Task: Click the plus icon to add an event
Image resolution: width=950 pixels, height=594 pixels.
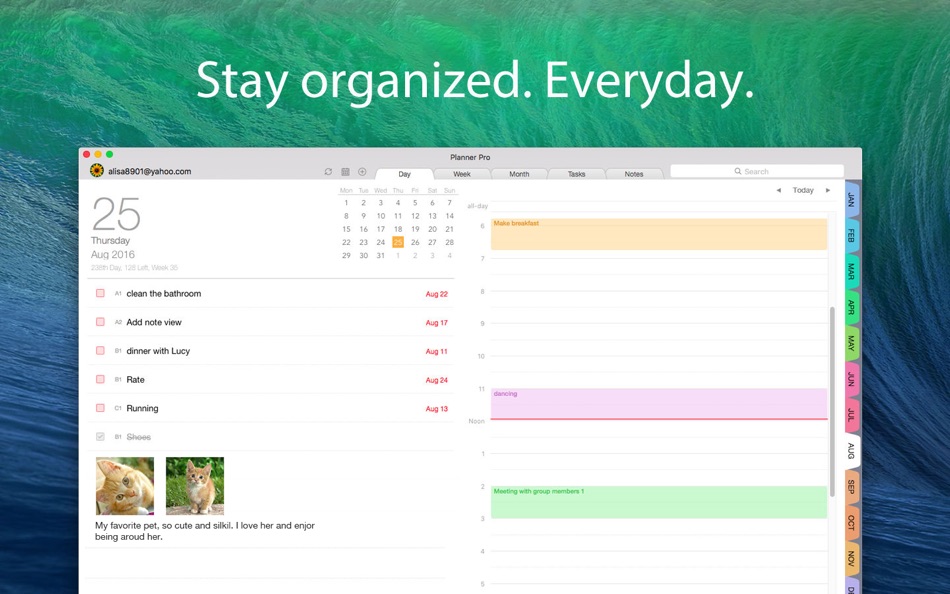Action: pos(362,172)
